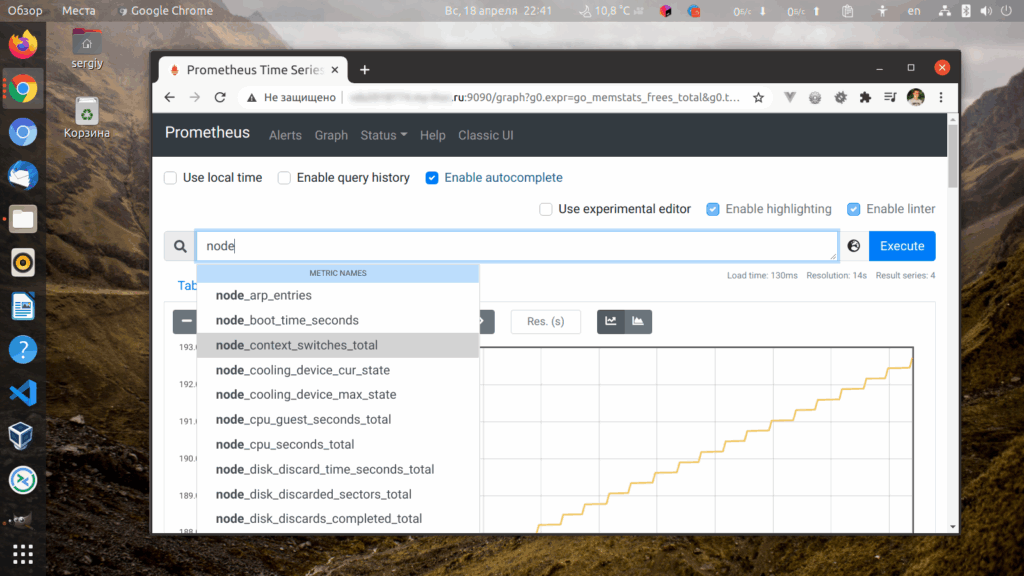Go back in Chrome
This screenshot has height=576, width=1024.
coord(170,97)
